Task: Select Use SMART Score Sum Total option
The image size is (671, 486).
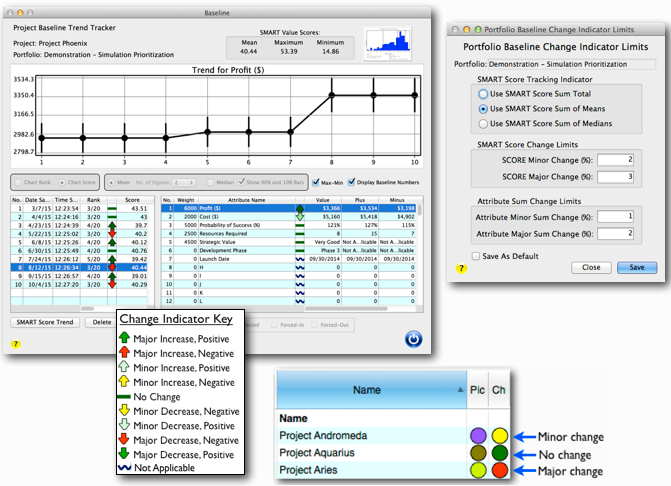Action: click(484, 93)
